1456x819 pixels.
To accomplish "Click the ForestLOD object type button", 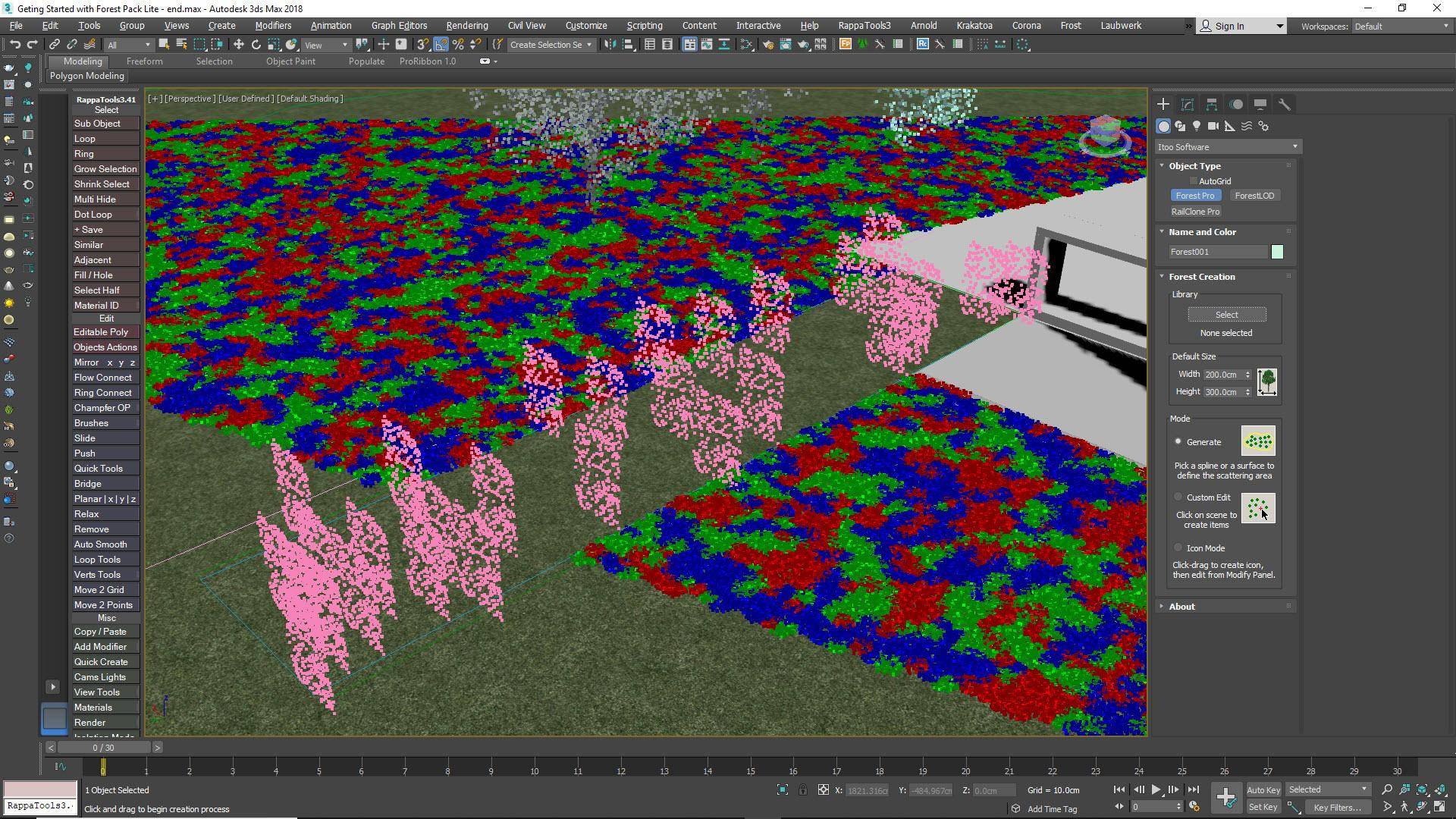I will pyautogui.click(x=1255, y=195).
